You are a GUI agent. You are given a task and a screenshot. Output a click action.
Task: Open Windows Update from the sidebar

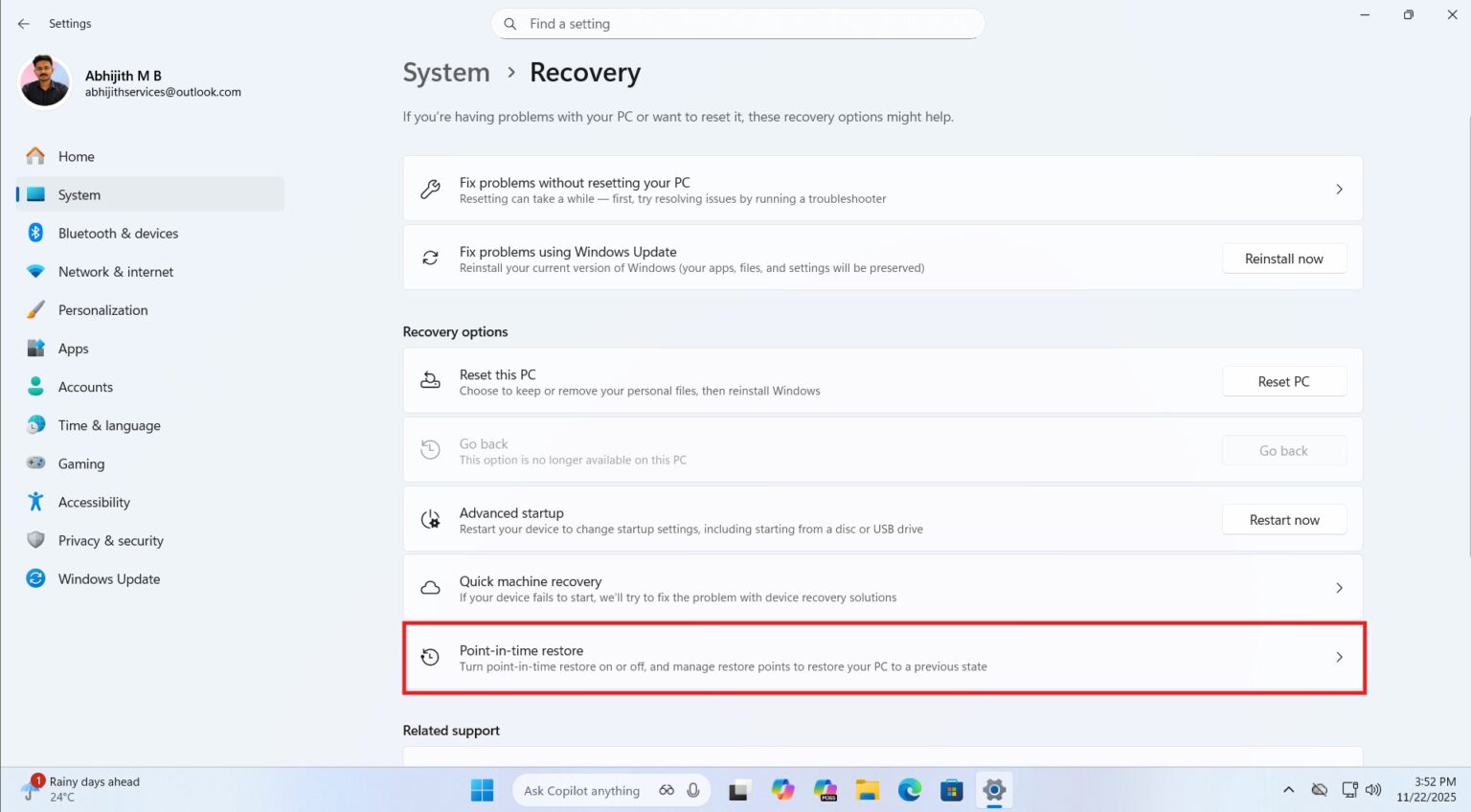[108, 578]
